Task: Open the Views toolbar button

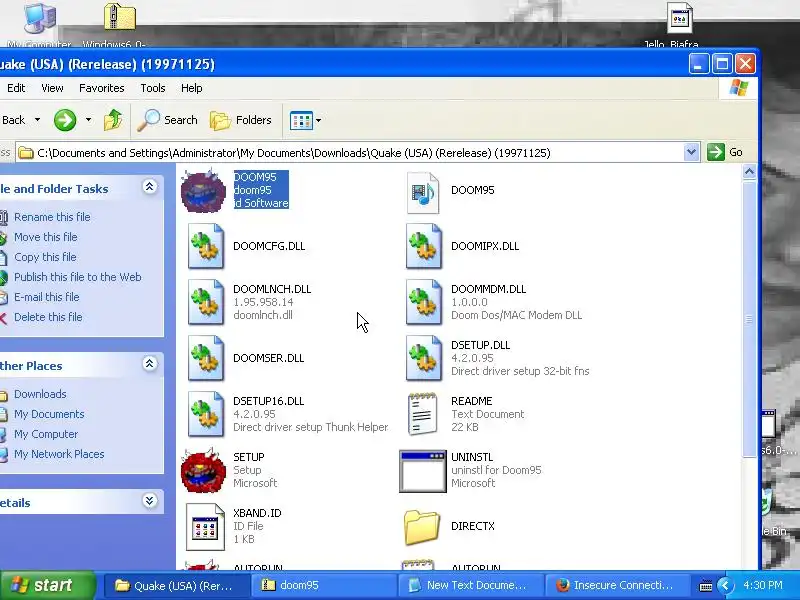Action: pos(302,121)
